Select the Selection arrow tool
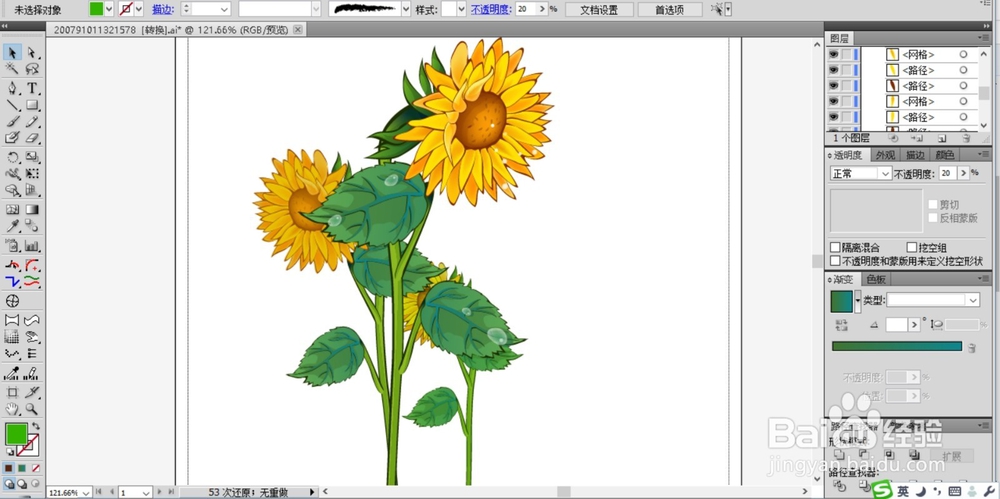 click(x=13, y=52)
